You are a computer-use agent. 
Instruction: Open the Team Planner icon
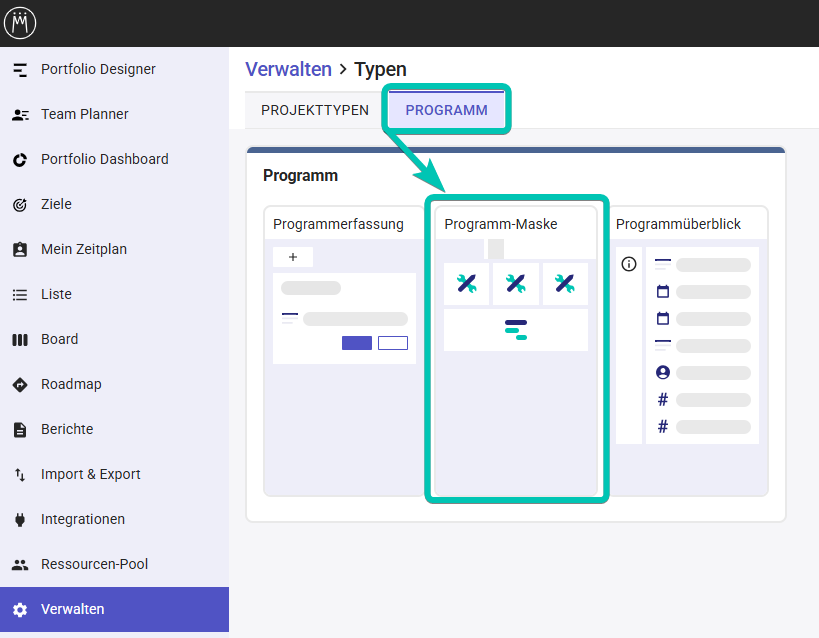[x=20, y=114]
